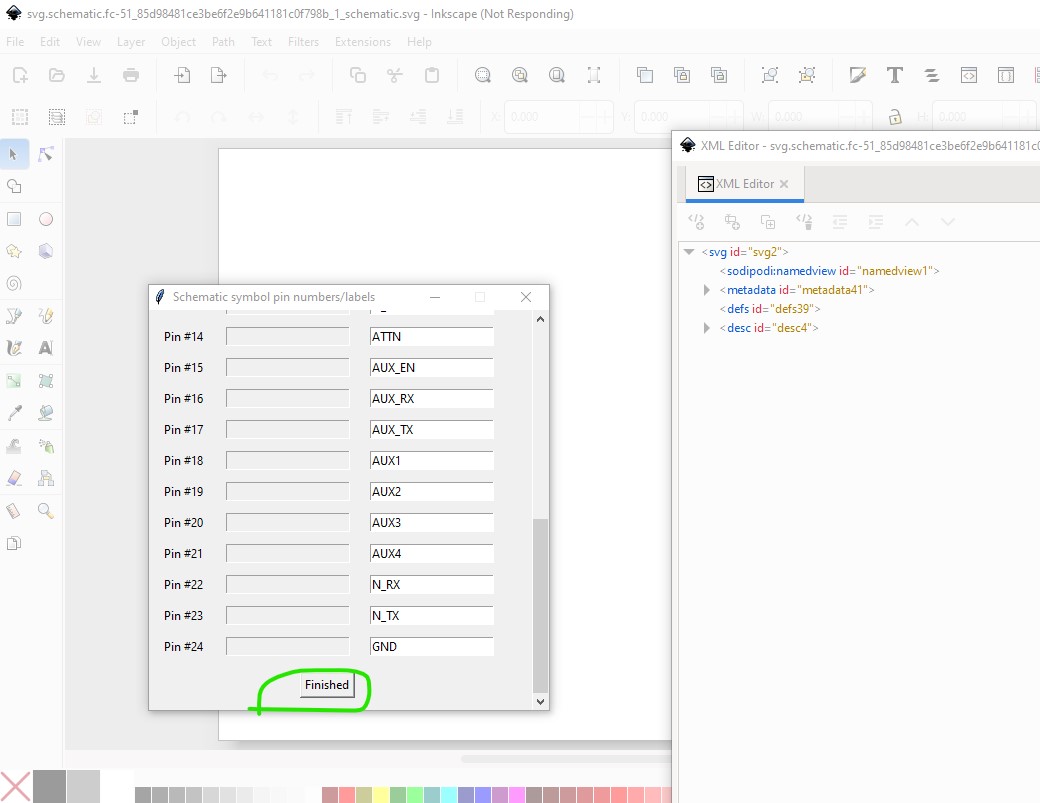
Task: Click the Finished button
Action: 327,685
